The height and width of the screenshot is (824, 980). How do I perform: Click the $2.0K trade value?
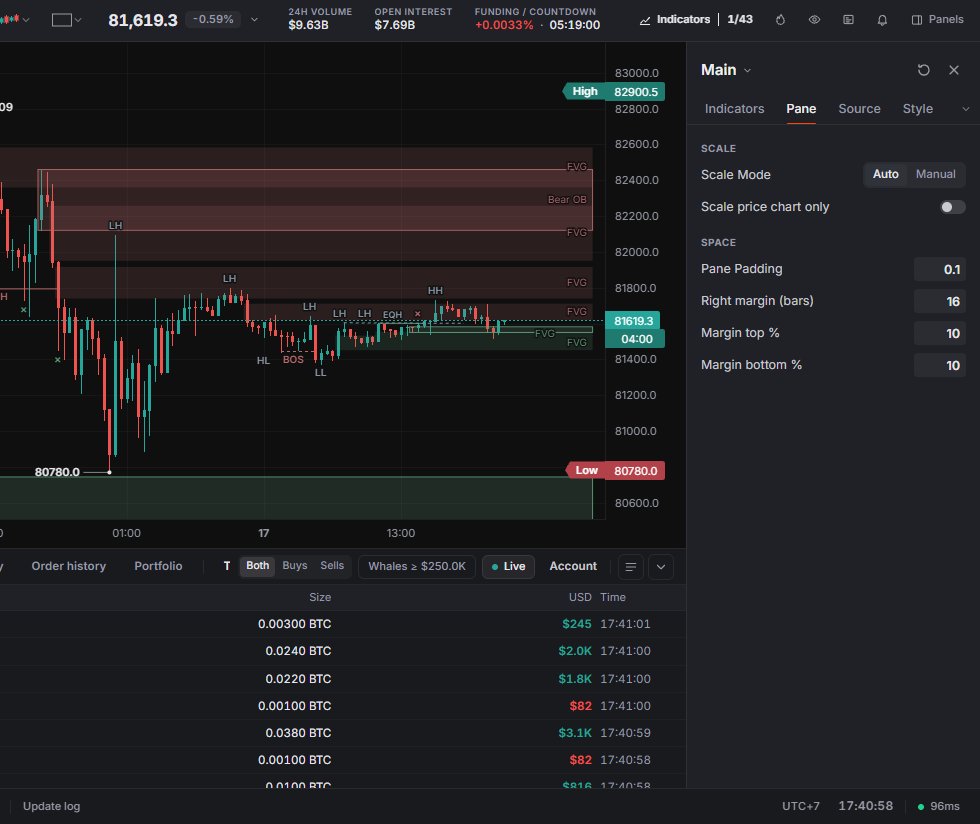(x=575, y=651)
